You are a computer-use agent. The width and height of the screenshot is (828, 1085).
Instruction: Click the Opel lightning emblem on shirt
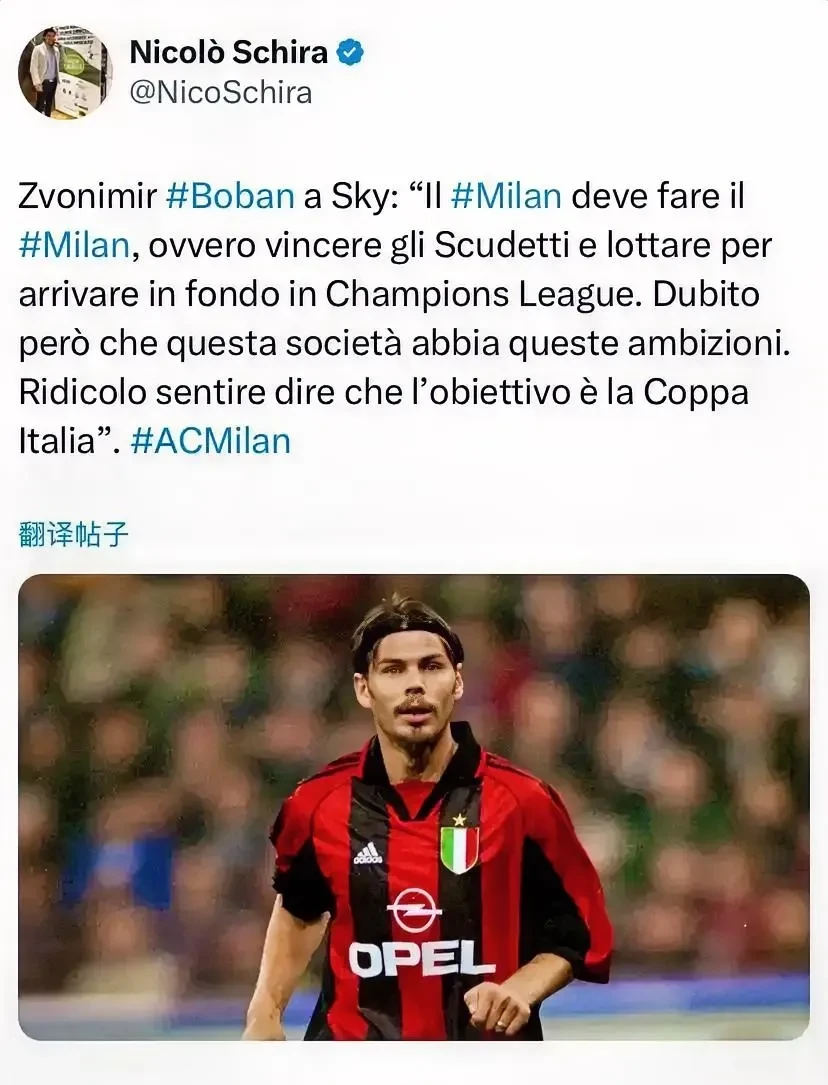click(x=414, y=909)
